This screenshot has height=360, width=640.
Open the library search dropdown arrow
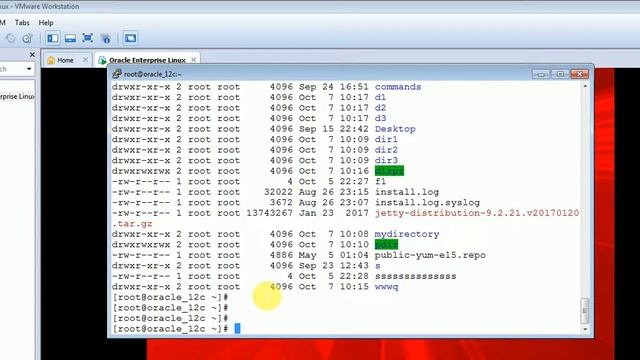[29, 69]
